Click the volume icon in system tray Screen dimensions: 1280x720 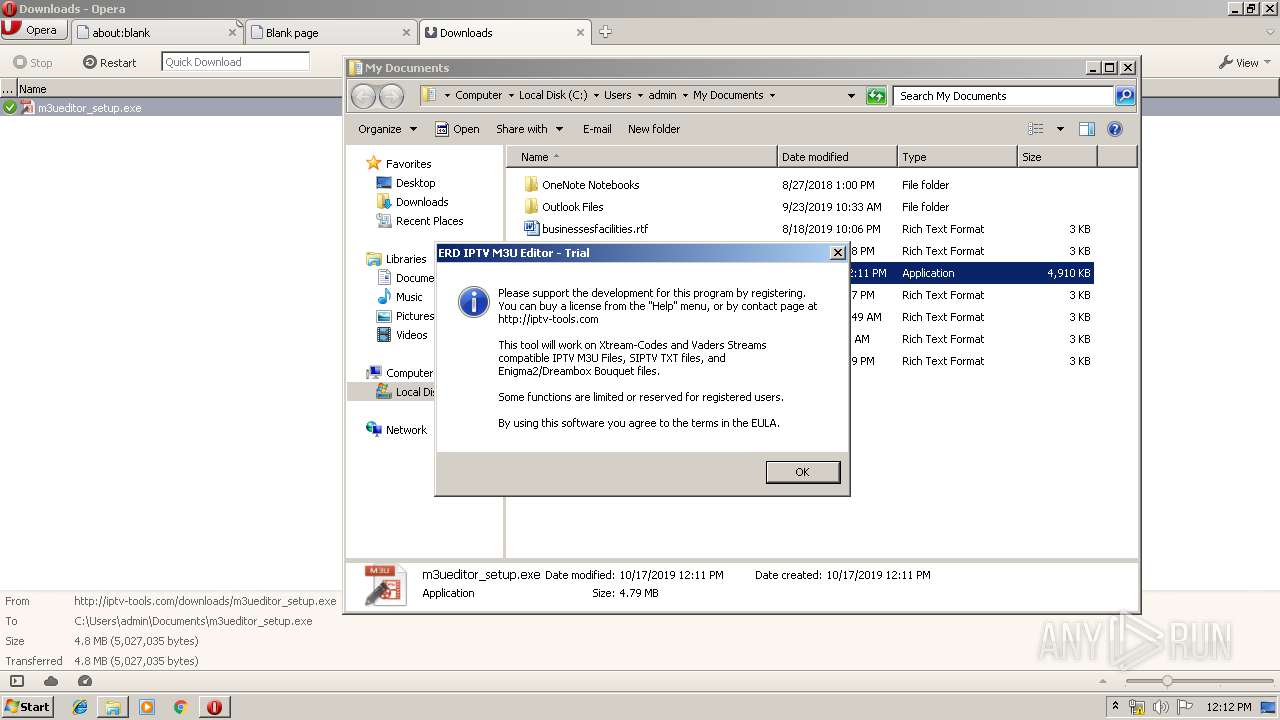click(x=1160, y=707)
